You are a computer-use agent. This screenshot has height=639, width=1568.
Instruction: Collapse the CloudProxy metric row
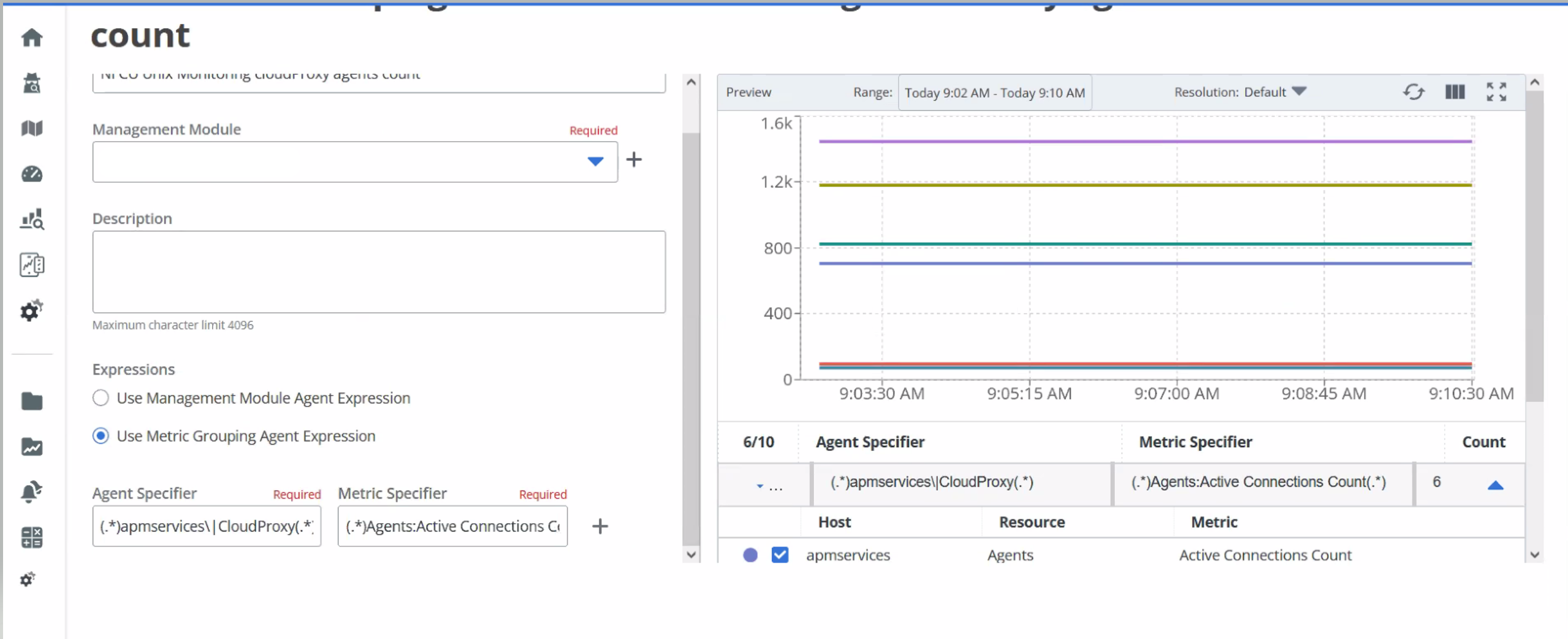(x=1495, y=485)
